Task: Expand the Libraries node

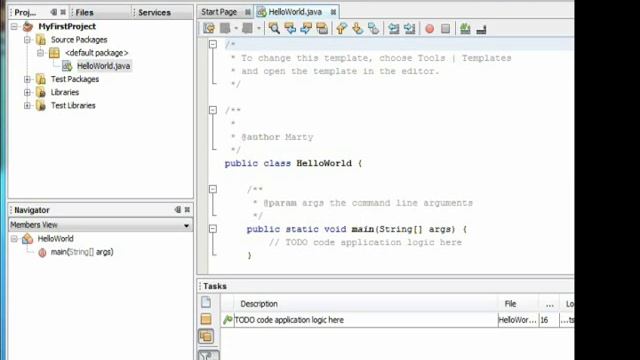Action: click(x=27, y=92)
